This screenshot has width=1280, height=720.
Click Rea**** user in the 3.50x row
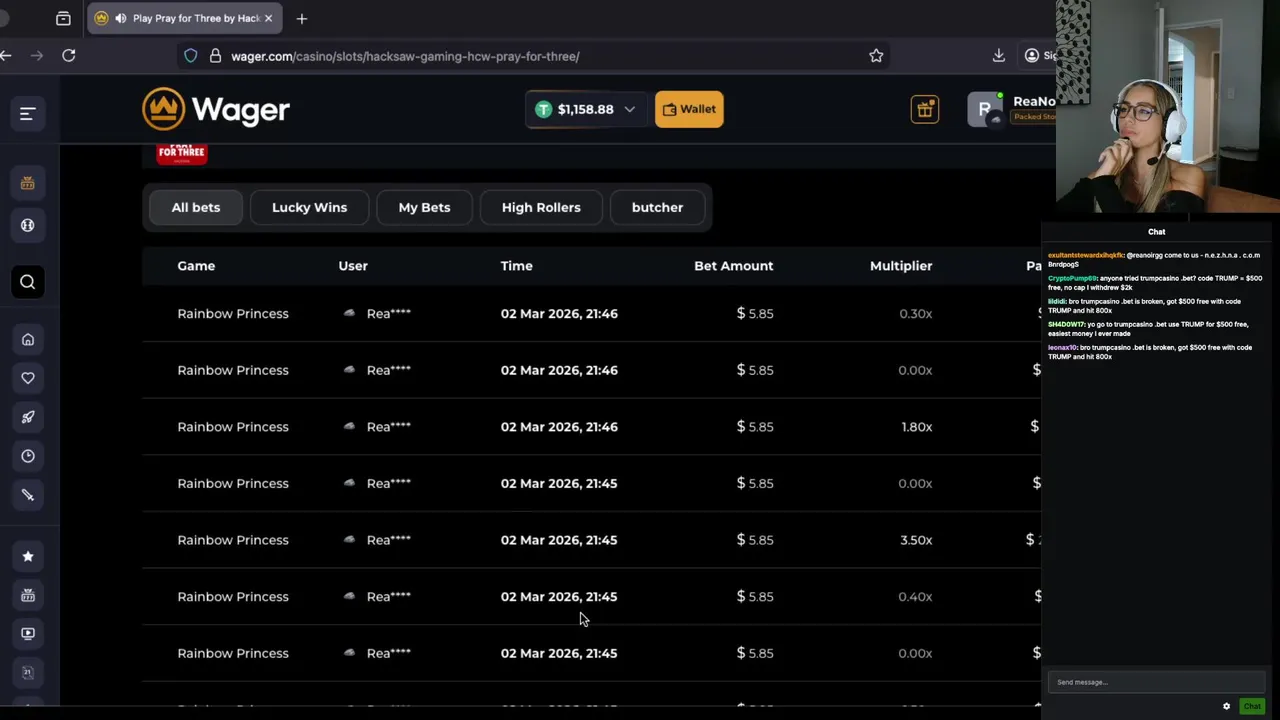coord(388,540)
